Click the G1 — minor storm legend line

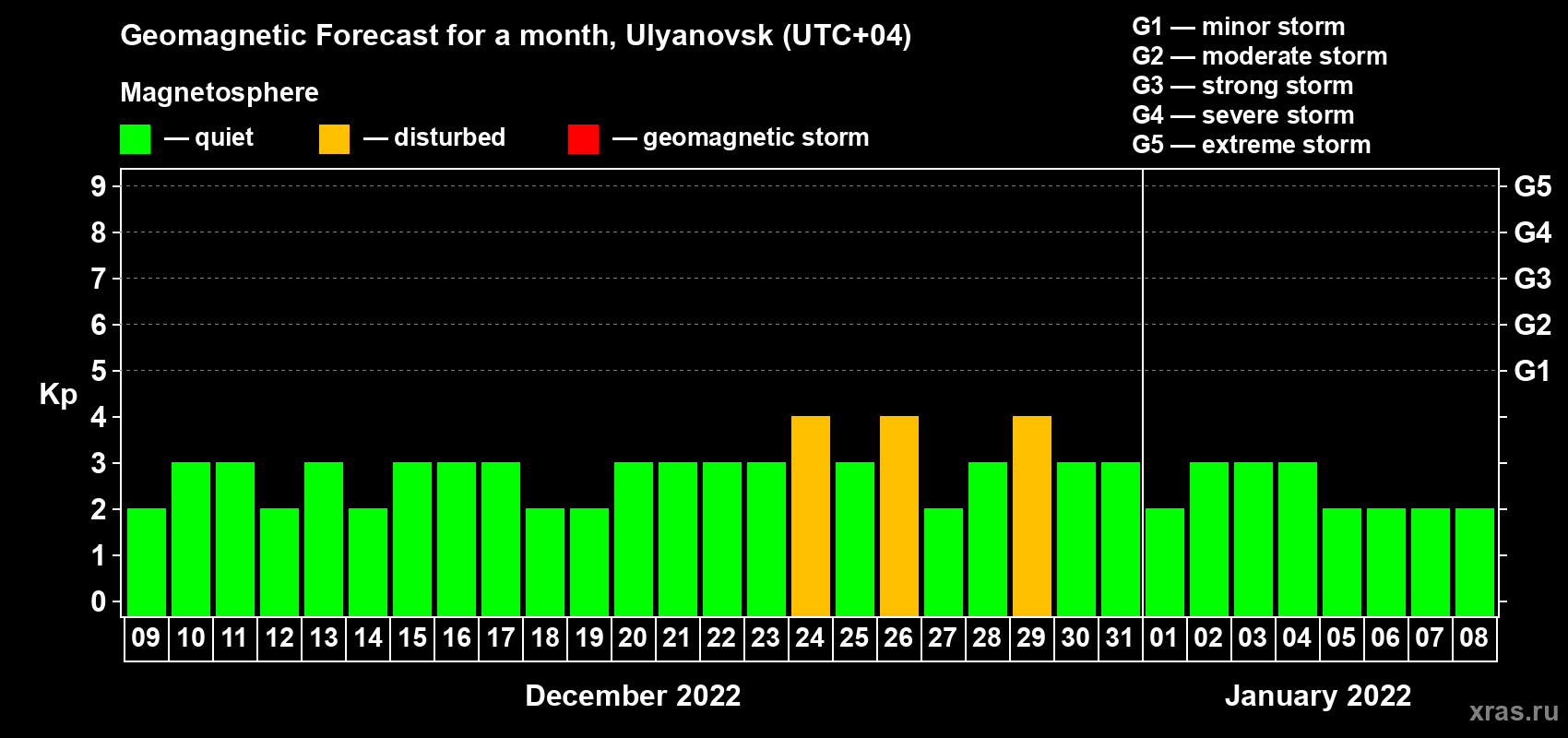pyautogui.click(x=1239, y=27)
